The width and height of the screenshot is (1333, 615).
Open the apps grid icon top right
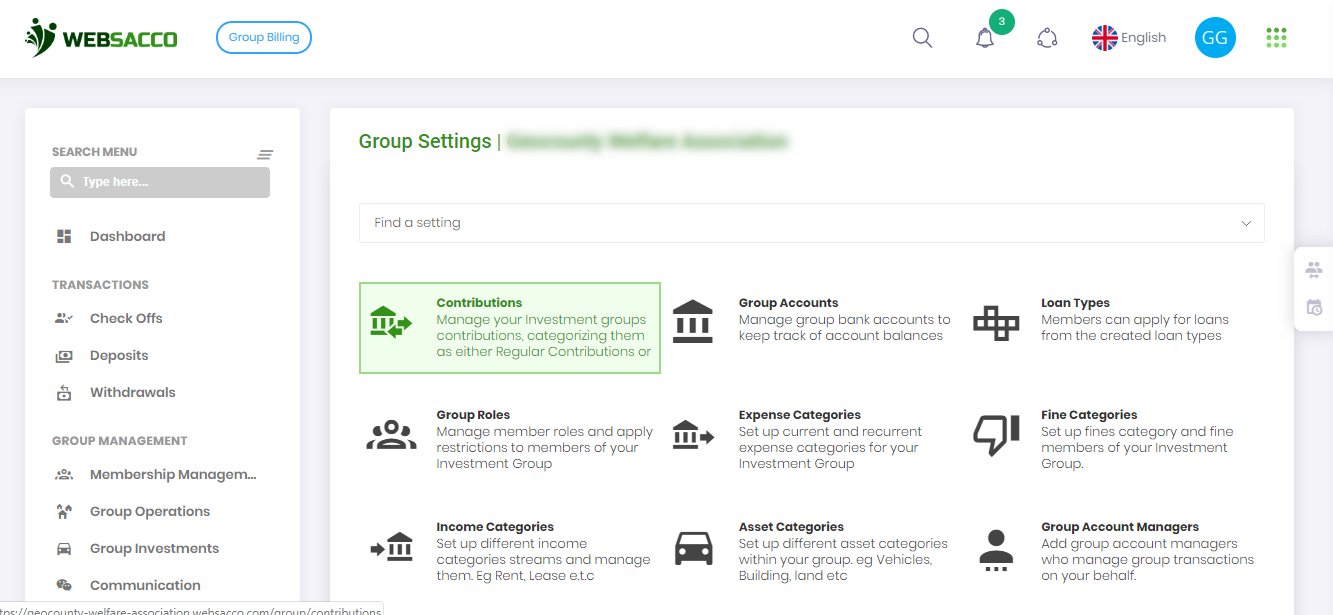[x=1276, y=37]
